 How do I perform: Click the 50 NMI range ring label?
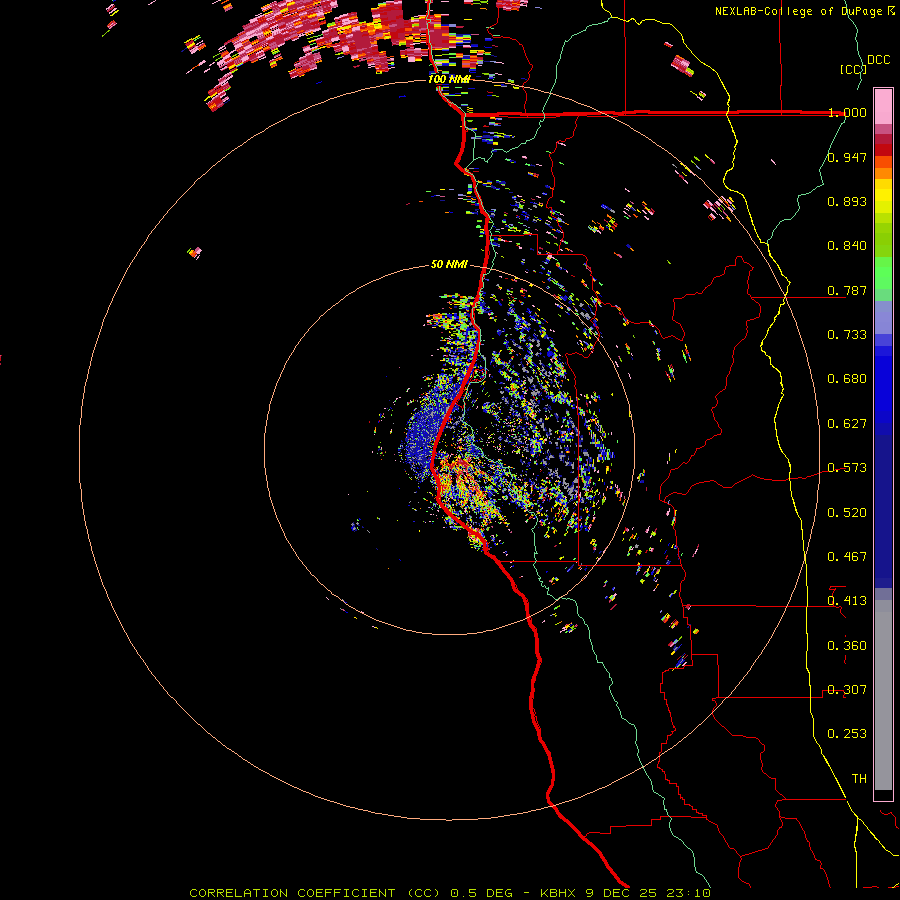449,264
